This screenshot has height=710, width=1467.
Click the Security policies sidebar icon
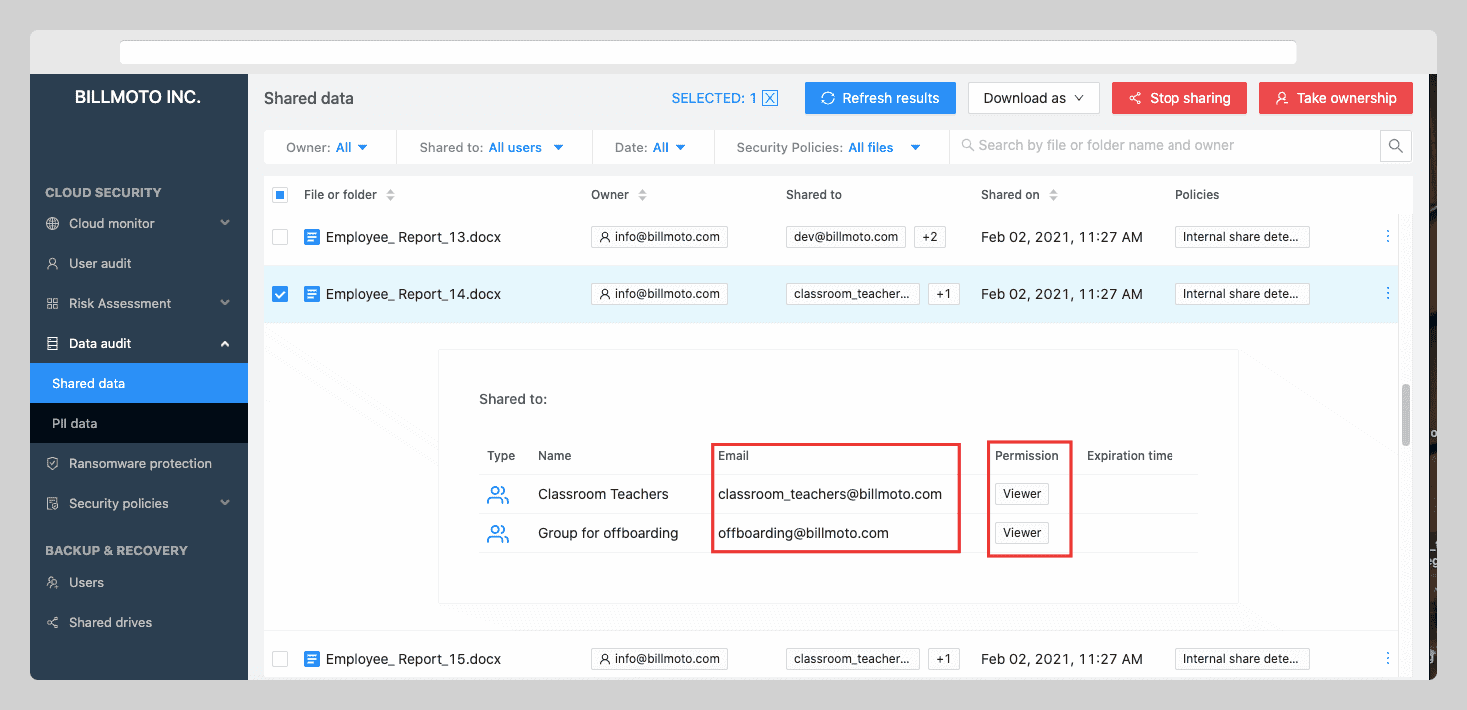coord(52,503)
